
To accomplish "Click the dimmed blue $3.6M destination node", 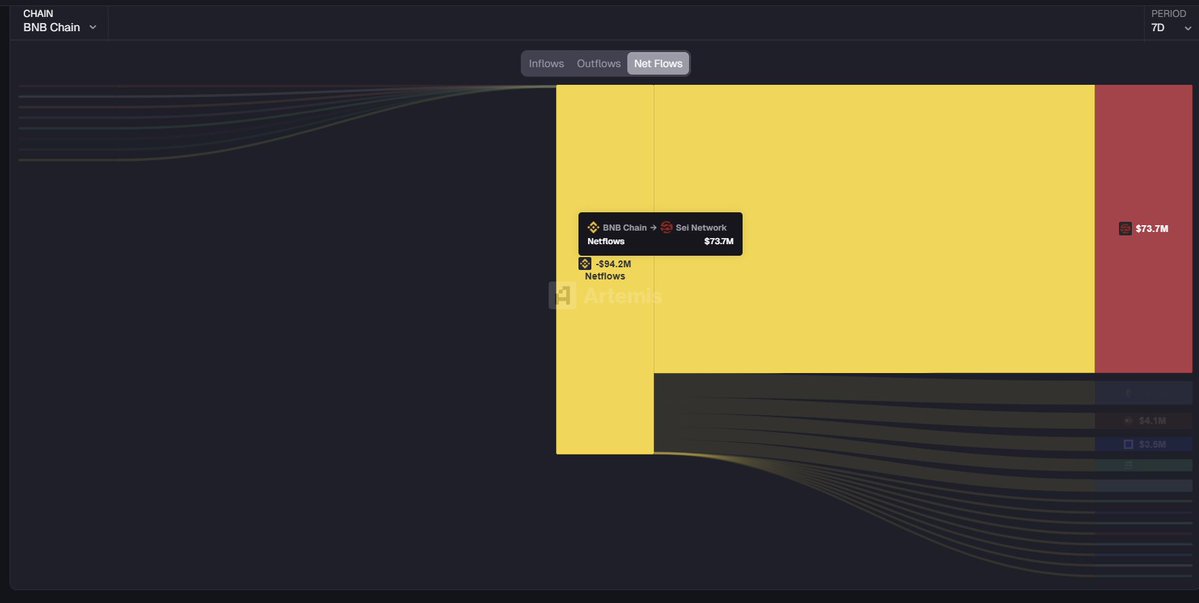I will point(1143,444).
